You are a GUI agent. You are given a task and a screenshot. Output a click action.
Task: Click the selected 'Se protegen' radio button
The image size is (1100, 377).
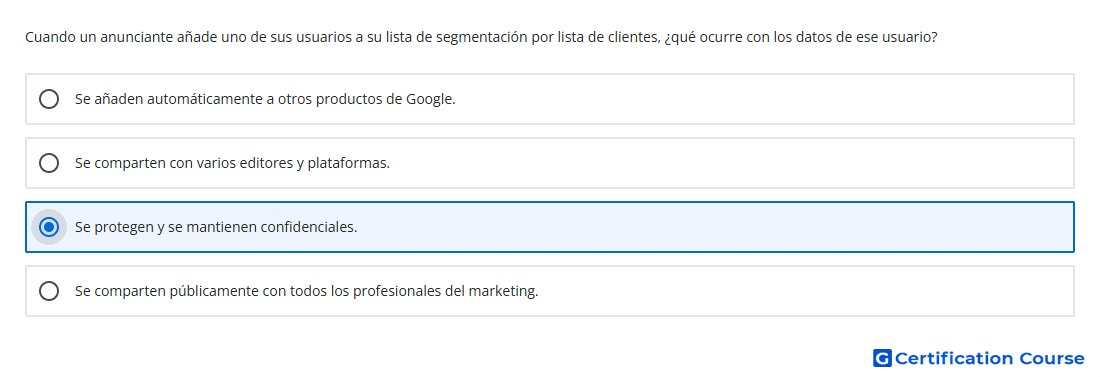coord(49,227)
